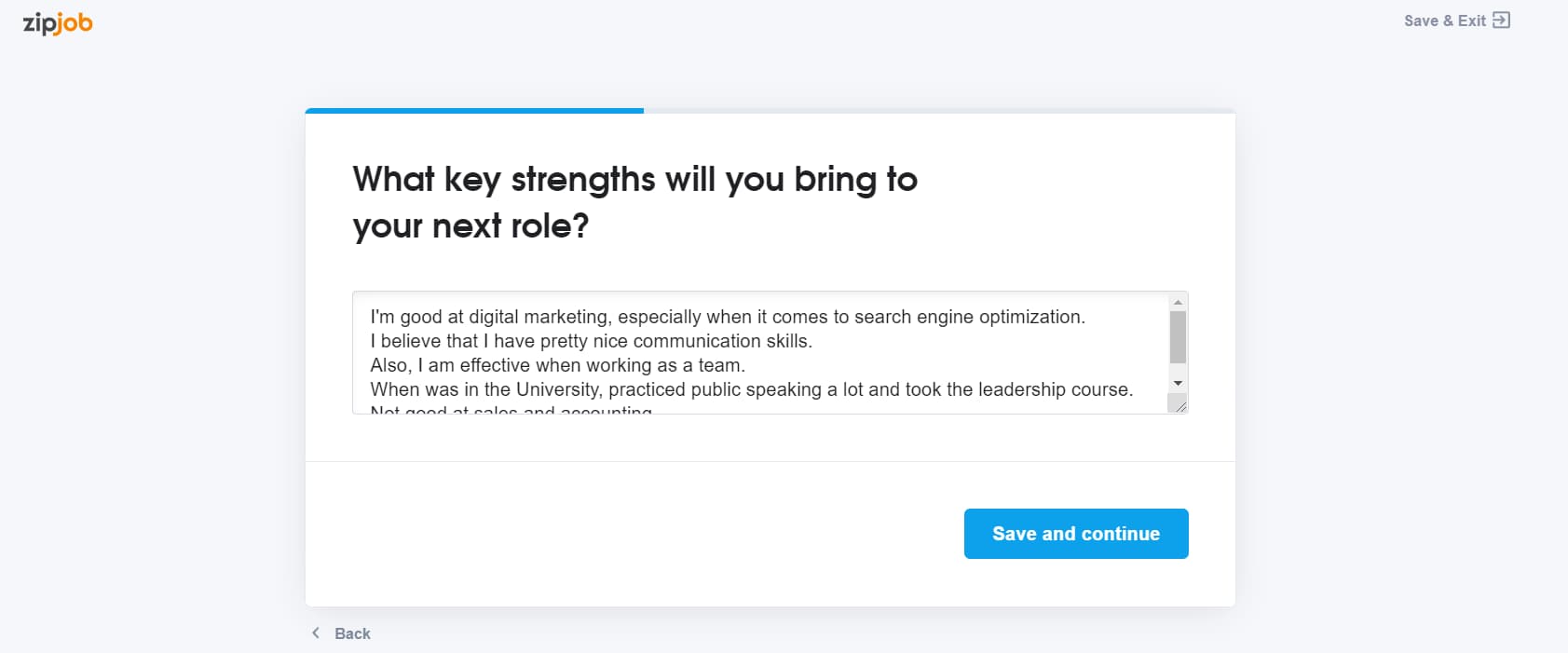Screen dimensions: 1568x653
Task: Click the zipjob logo
Action: click(x=58, y=23)
